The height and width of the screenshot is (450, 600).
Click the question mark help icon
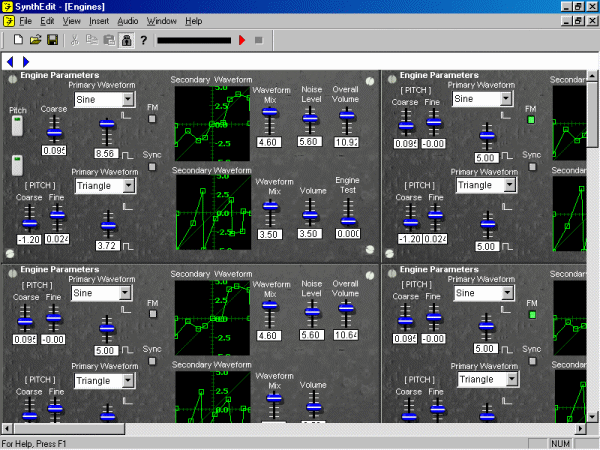tap(144, 40)
